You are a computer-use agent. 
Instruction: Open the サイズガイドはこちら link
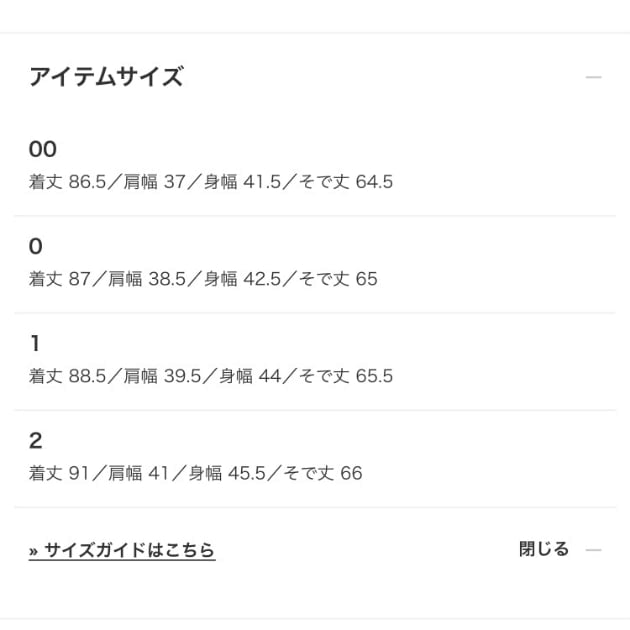click(122, 550)
